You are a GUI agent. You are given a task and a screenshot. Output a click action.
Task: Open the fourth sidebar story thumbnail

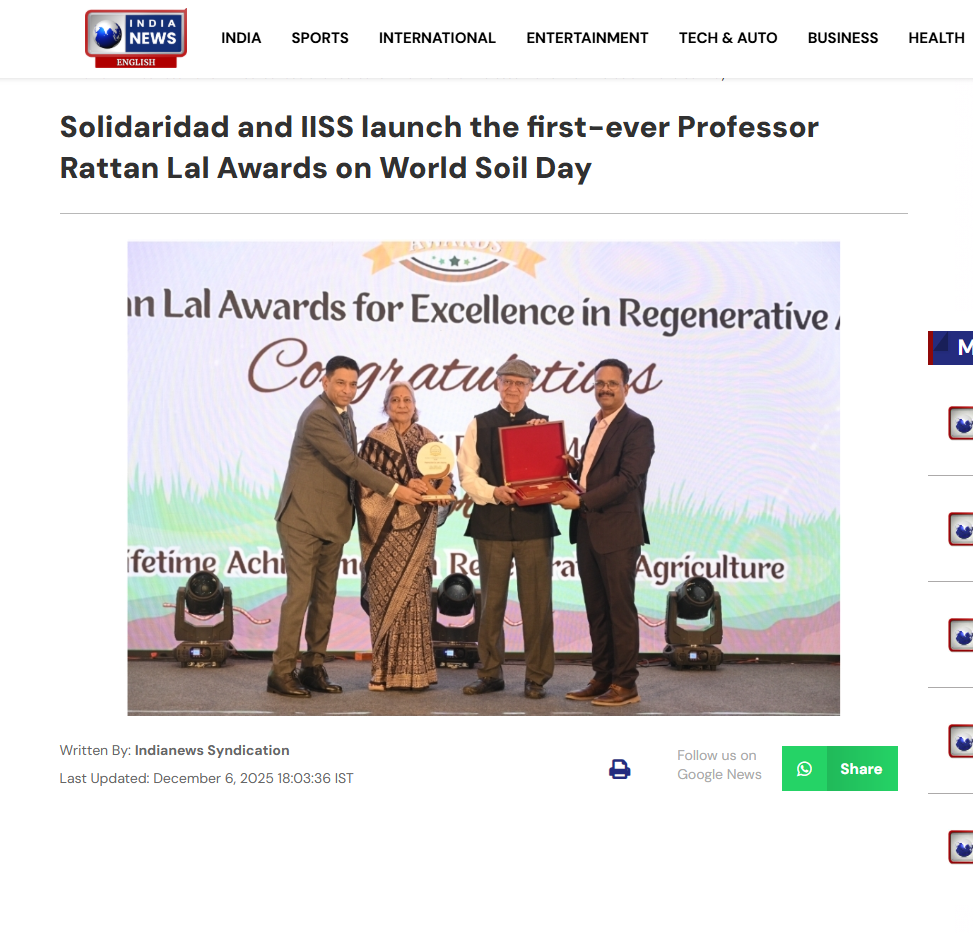(961, 741)
